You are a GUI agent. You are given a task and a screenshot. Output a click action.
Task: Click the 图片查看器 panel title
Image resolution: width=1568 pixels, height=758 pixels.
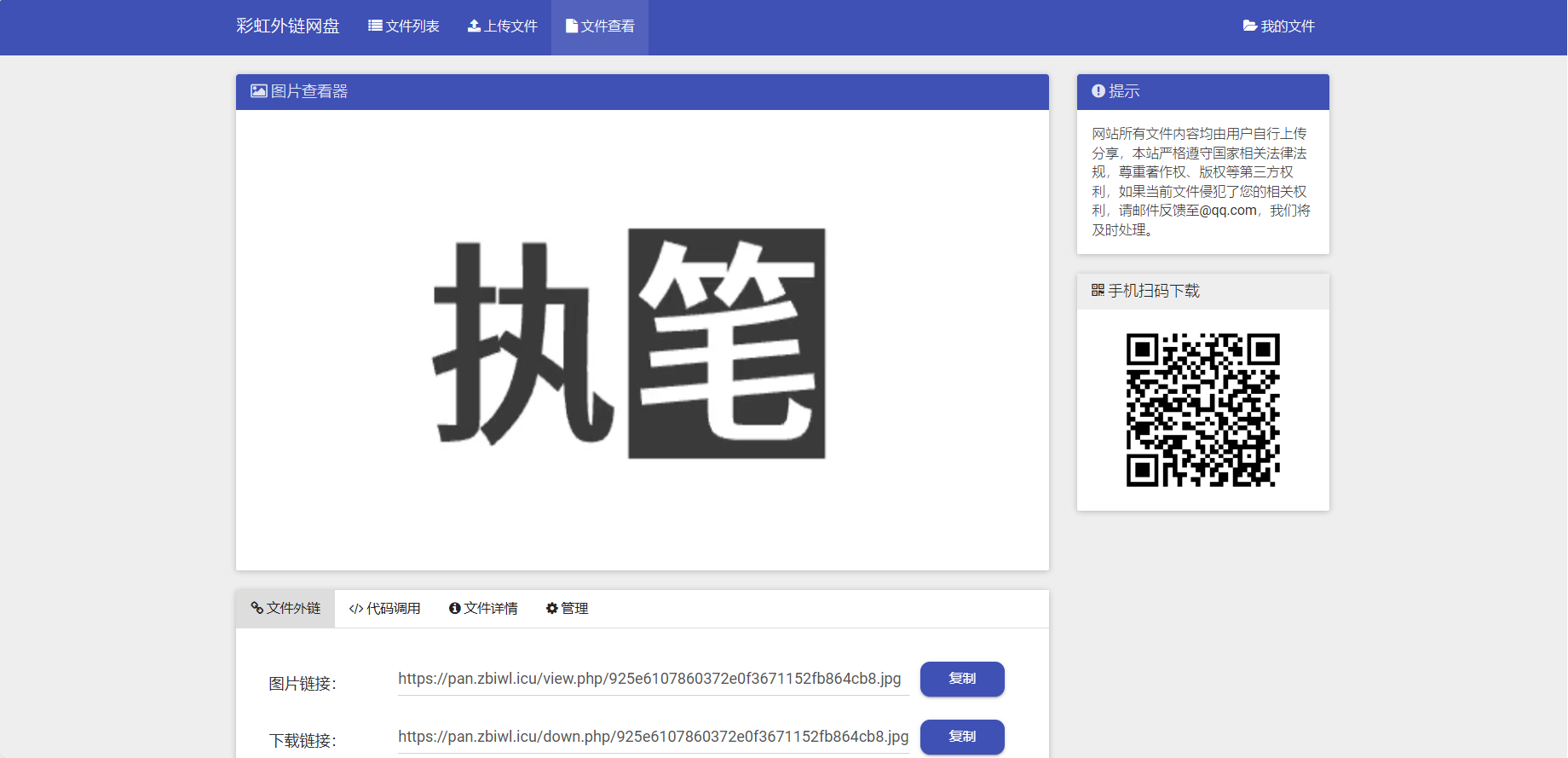(x=308, y=91)
